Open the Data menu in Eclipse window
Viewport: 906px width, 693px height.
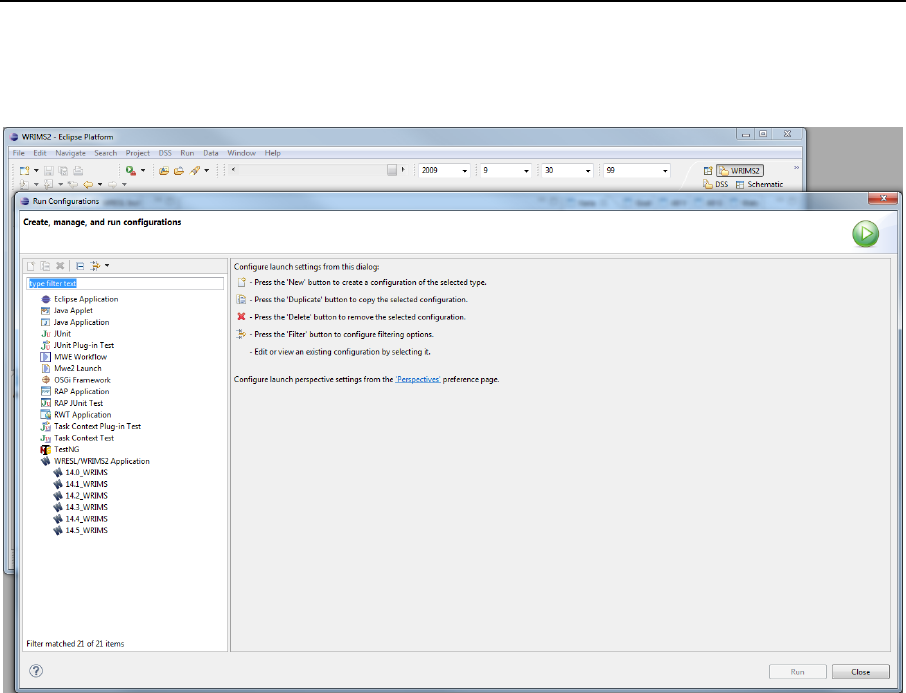[211, 153]
